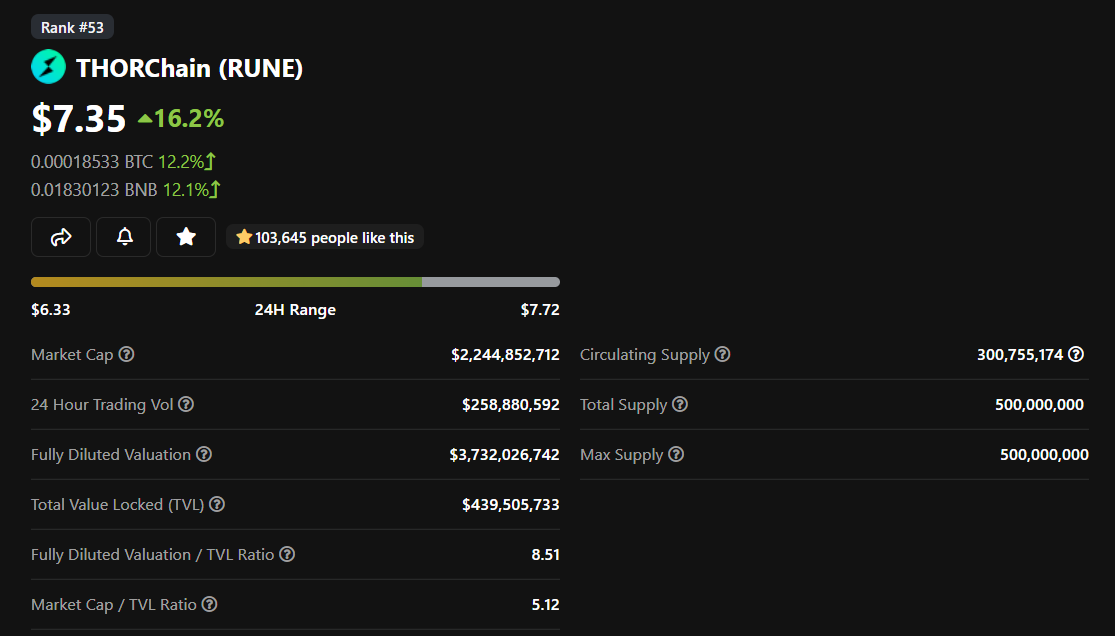Click the Rank #53 badge
1115x636 pixels.
click(x=73, y=27)
